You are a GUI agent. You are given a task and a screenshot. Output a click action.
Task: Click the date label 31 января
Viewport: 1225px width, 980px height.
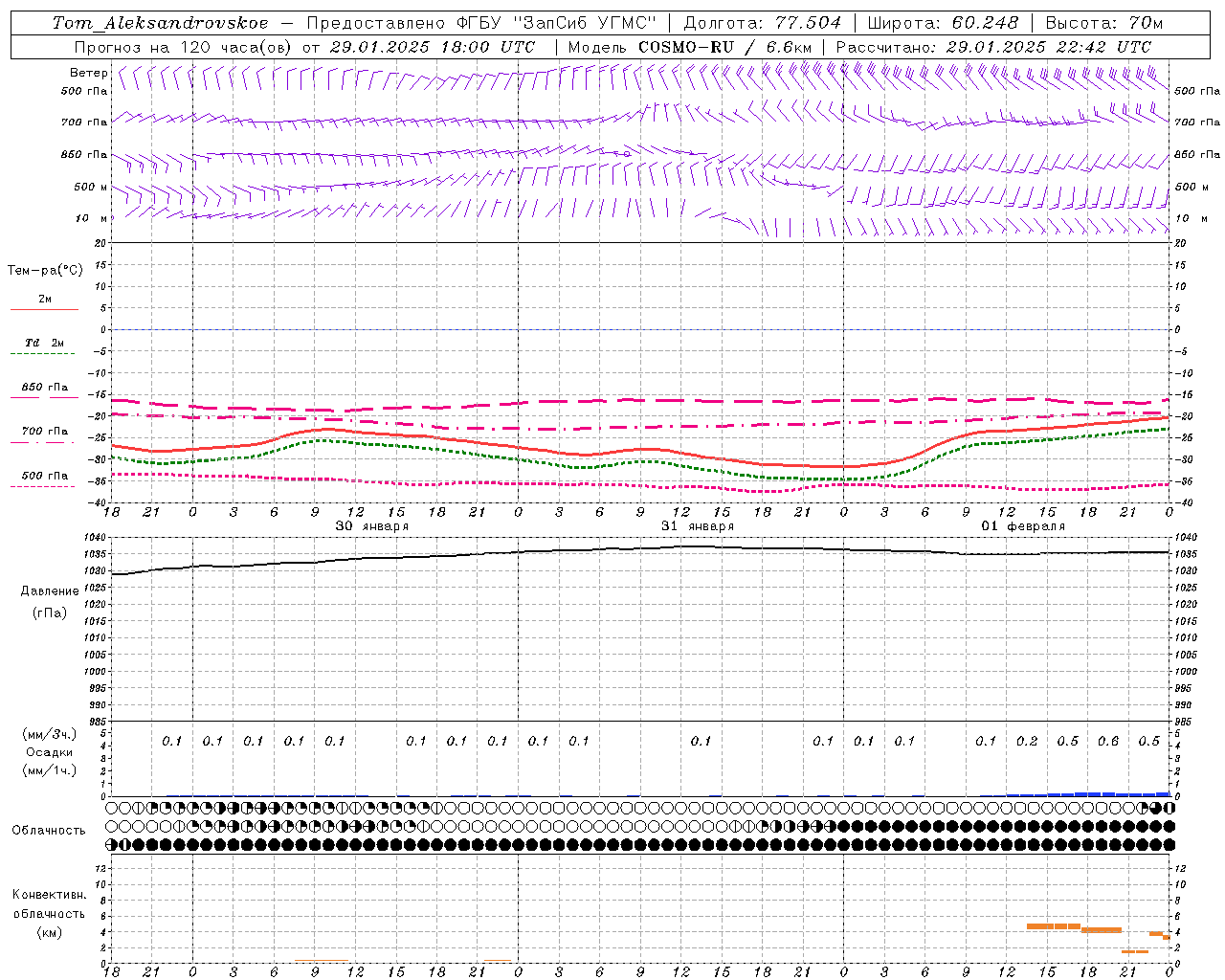click(697, 526)
